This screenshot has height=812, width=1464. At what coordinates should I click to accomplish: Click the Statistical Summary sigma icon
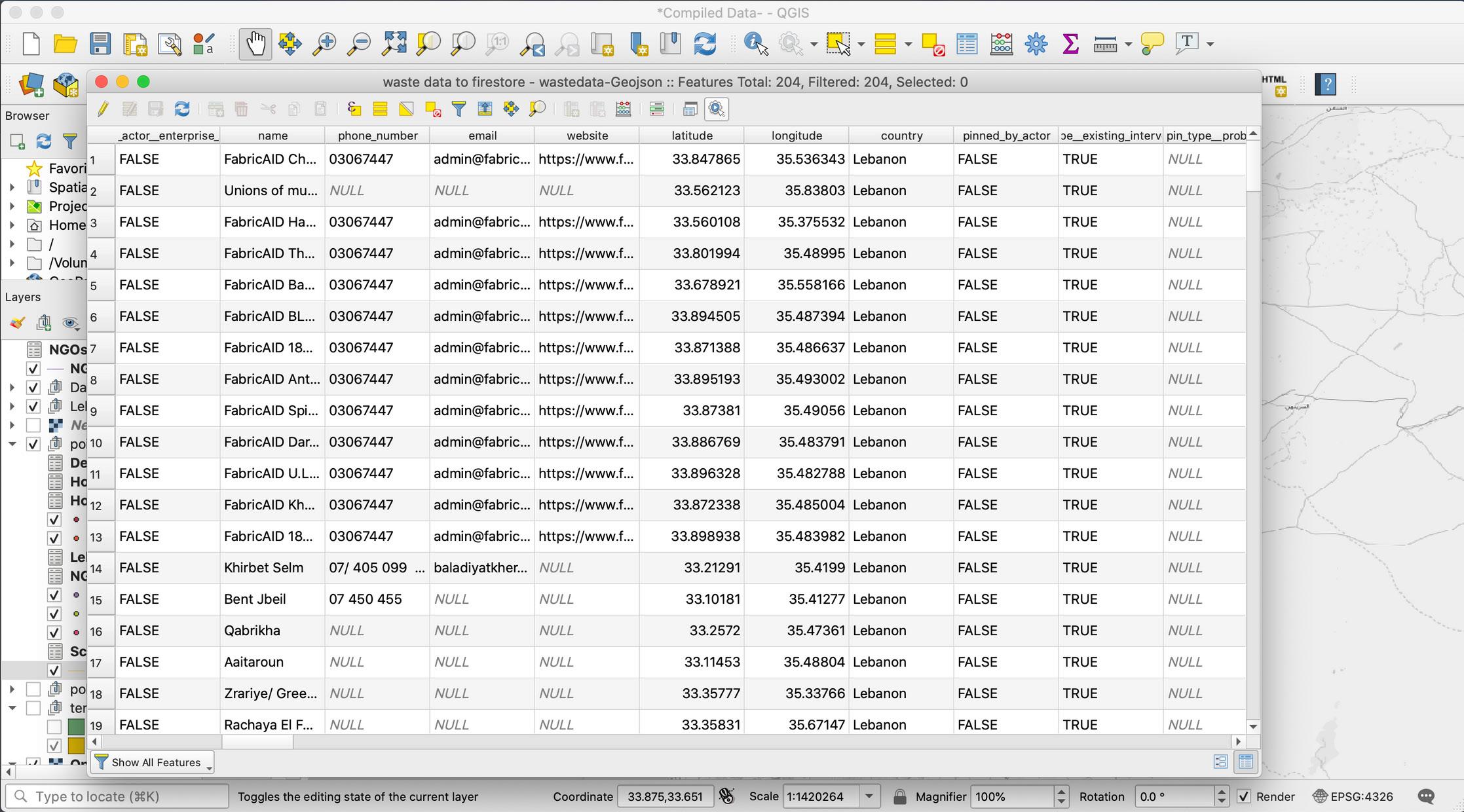point(1070,44)
